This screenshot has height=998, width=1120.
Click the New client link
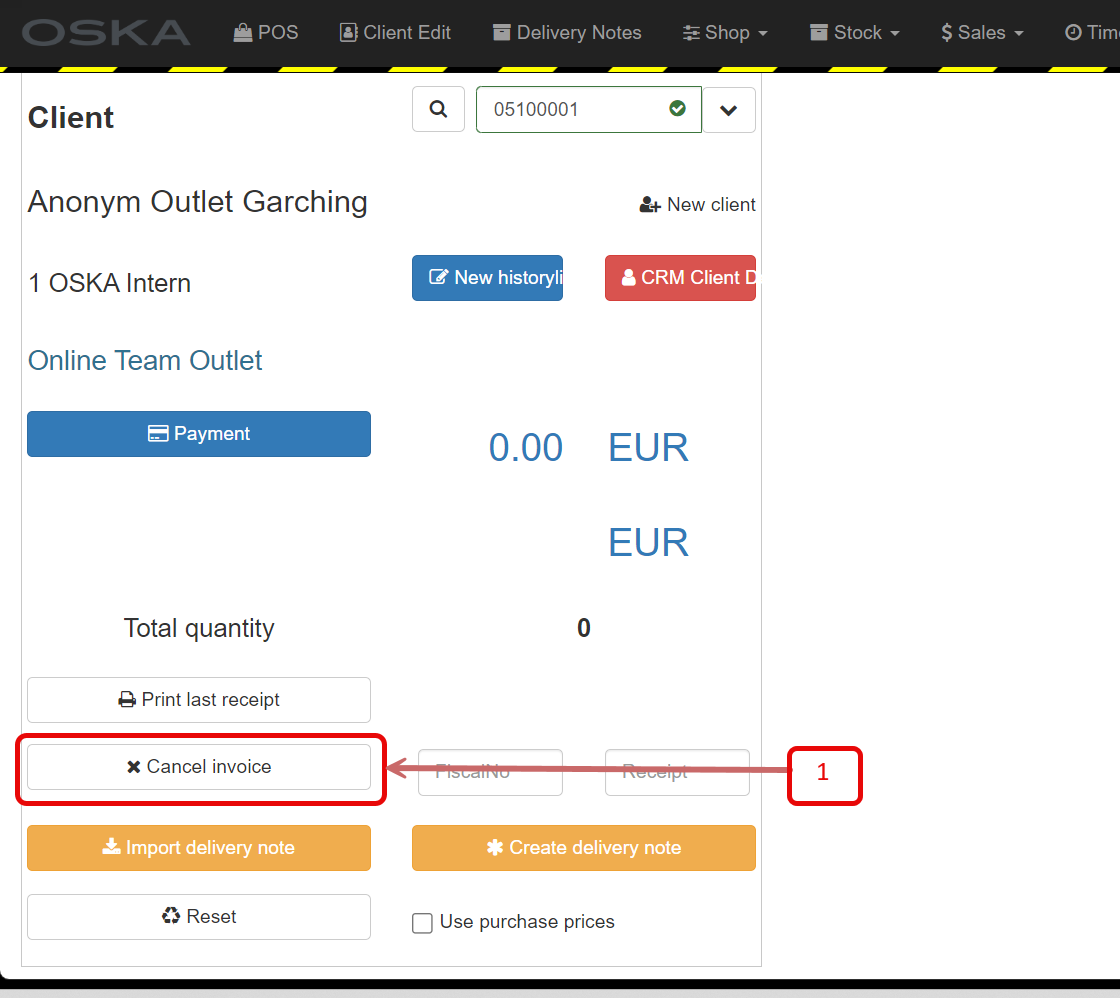click(697, 205)
